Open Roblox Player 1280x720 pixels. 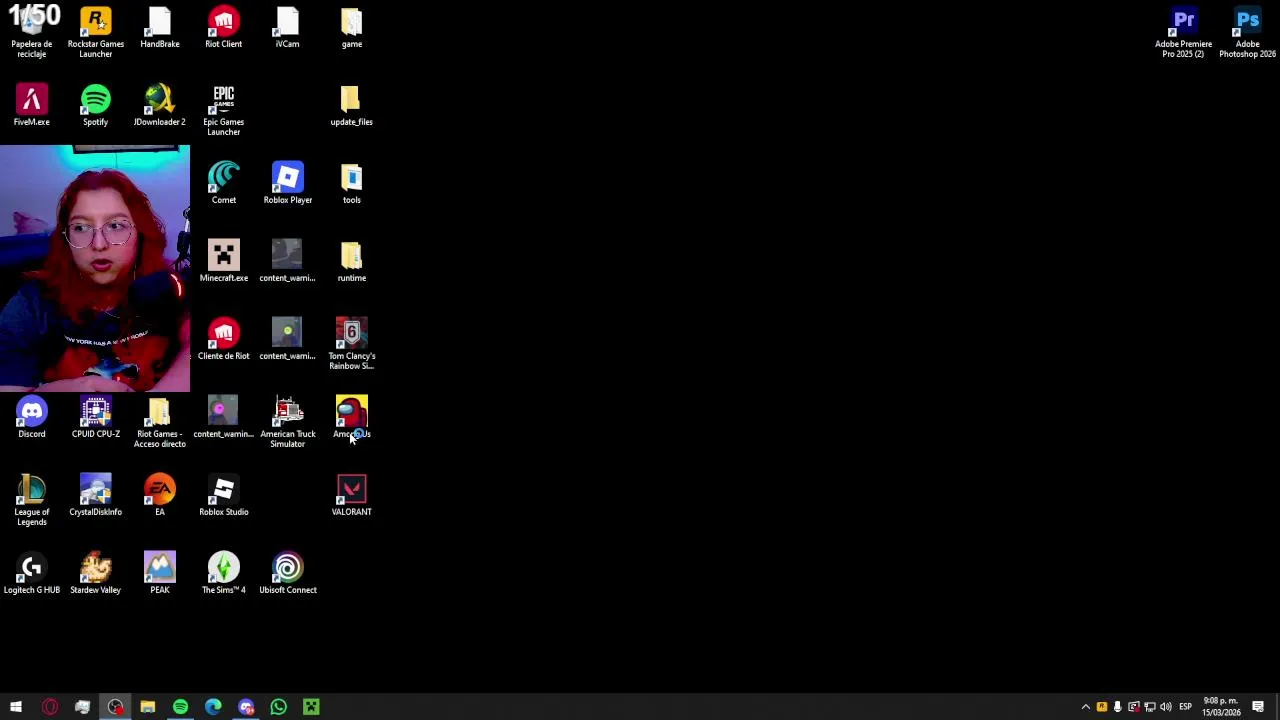[x=288, y=184]
